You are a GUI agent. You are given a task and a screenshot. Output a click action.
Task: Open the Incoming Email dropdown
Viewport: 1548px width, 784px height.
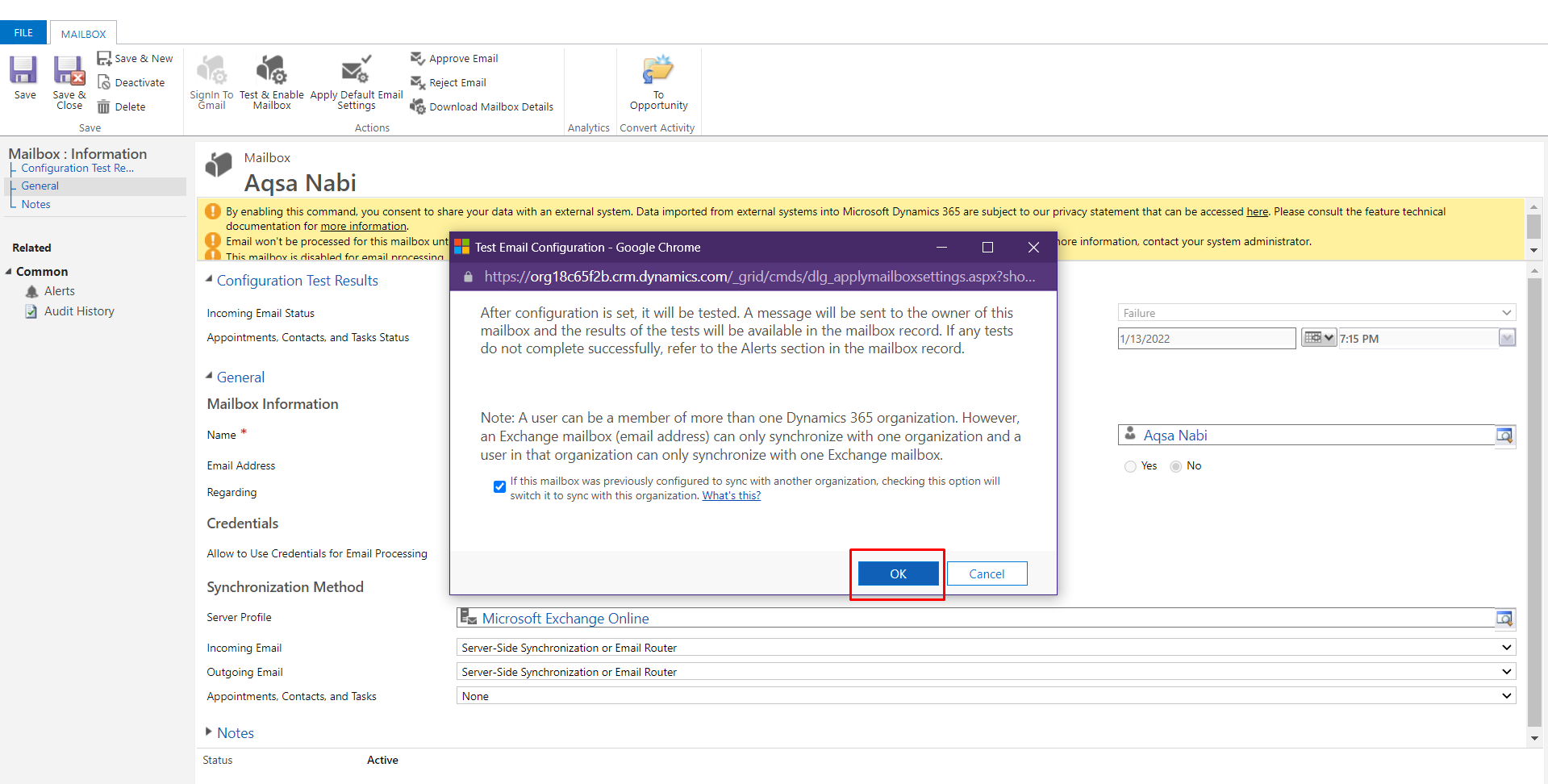pos(985,648)
